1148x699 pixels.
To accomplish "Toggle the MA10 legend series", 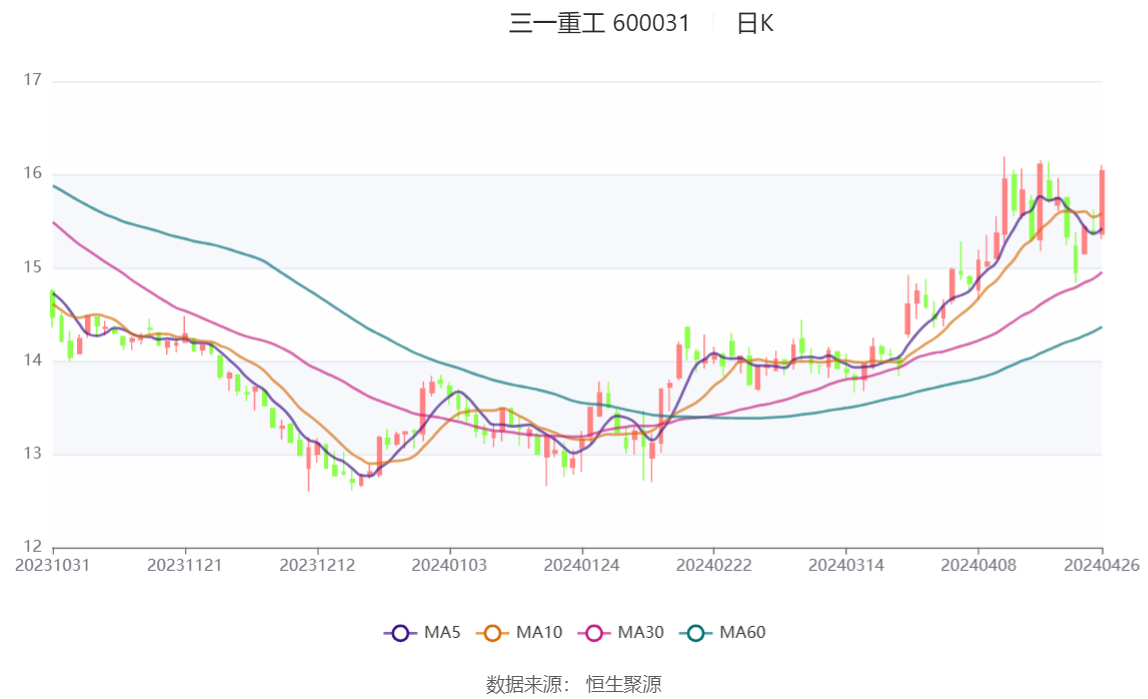I will pos(519,632).
